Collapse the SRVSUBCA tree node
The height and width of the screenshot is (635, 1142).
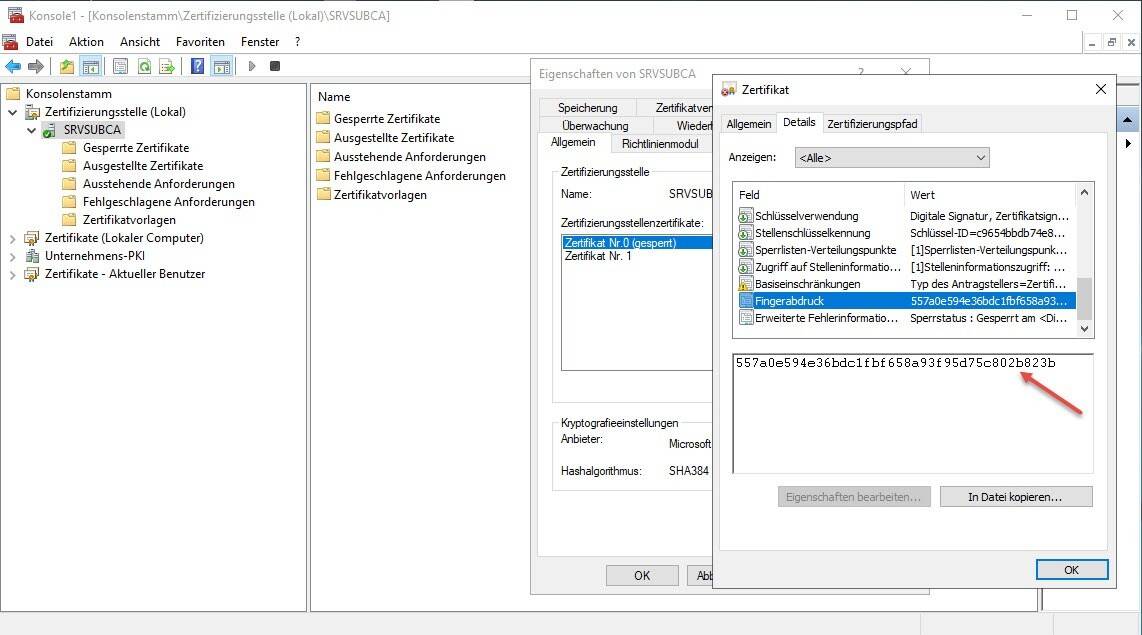click(x=32, y=130)
